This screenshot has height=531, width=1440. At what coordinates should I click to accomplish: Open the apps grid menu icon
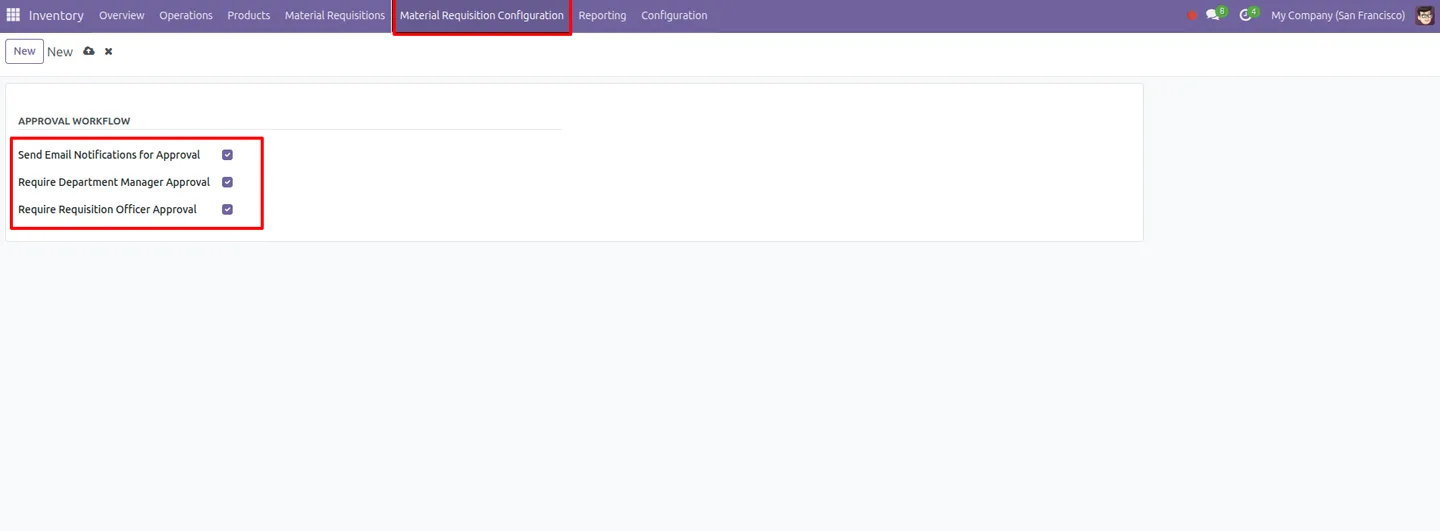point(13,15)
